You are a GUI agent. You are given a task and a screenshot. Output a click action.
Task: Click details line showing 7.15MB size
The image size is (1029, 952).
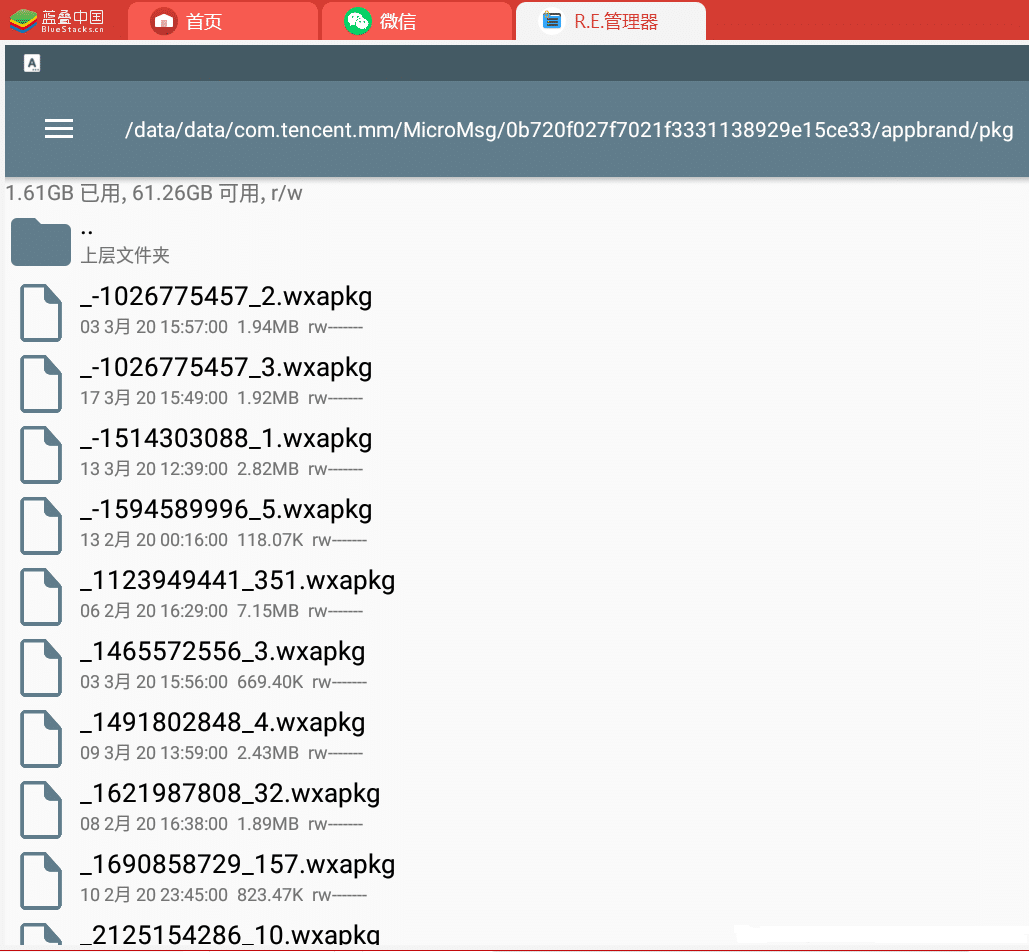tap(221, 611)
